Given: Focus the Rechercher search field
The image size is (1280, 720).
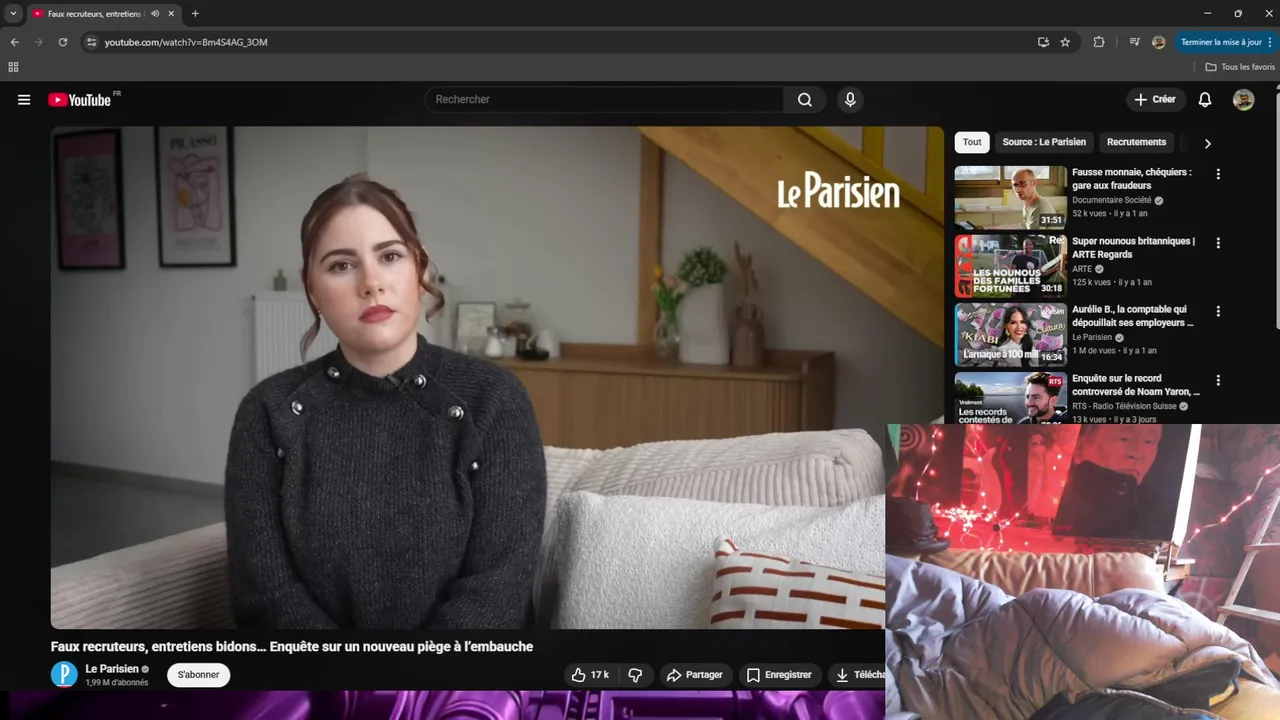Looking at the screenshot, I should point(605,100).
